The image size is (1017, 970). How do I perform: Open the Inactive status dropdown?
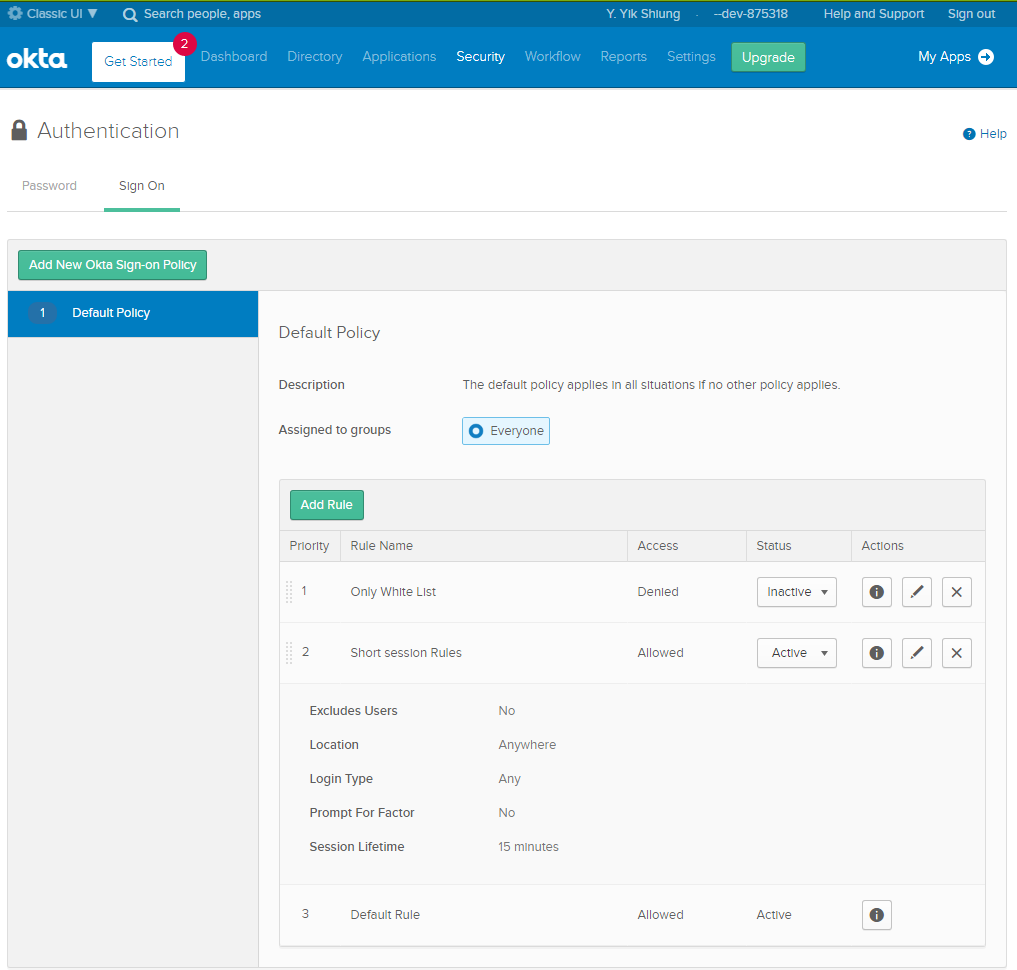pyautogui.click(x=796, y=592)
